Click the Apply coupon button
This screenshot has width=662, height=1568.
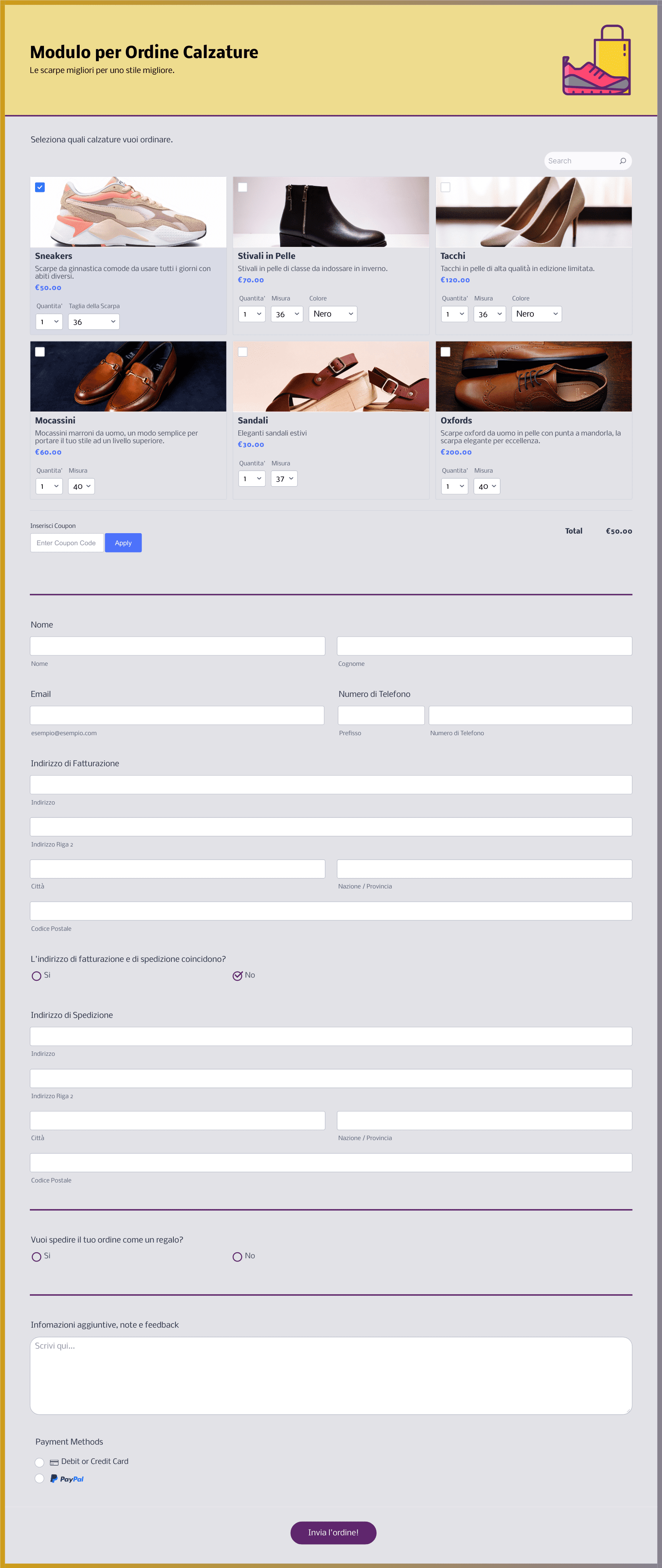123,543
